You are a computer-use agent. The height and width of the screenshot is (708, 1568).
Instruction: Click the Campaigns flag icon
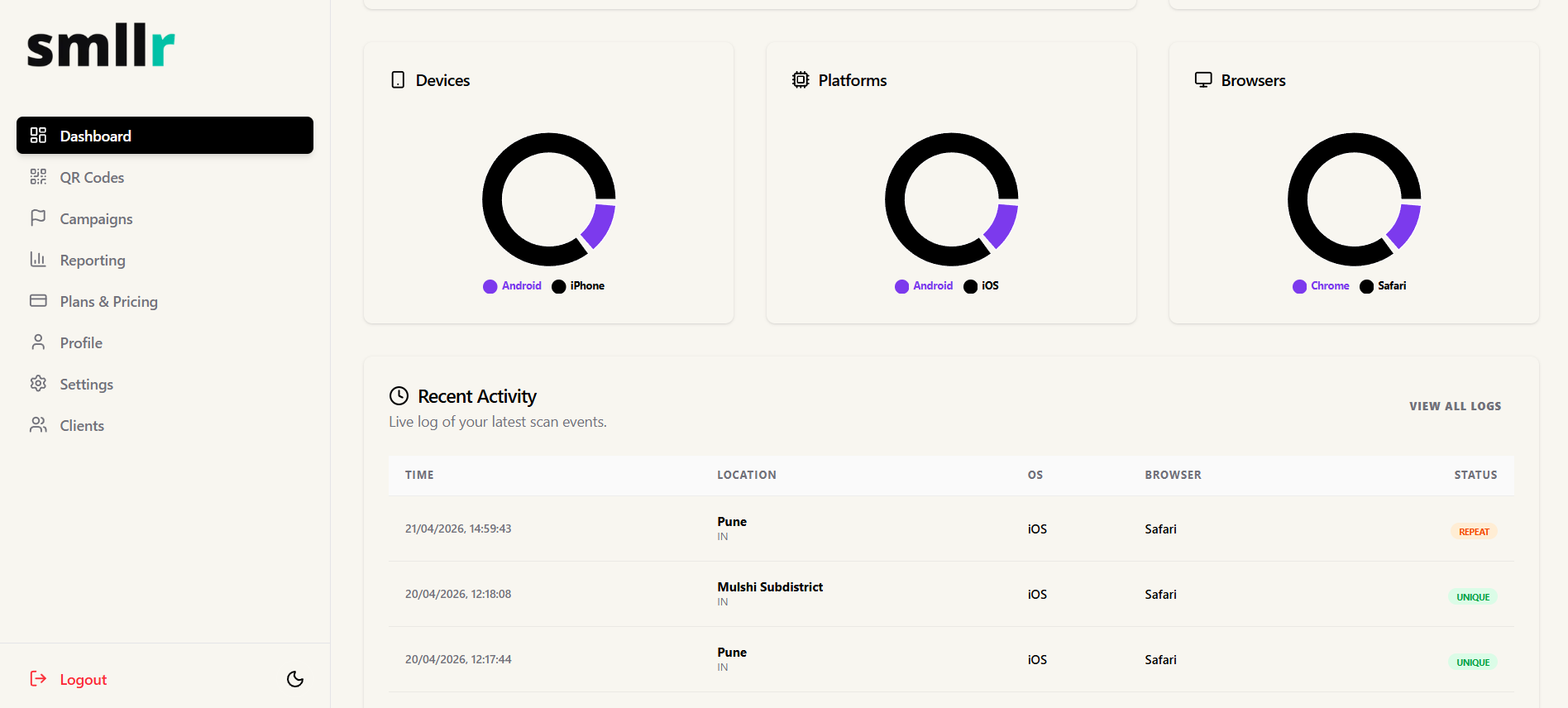[38, 218]
